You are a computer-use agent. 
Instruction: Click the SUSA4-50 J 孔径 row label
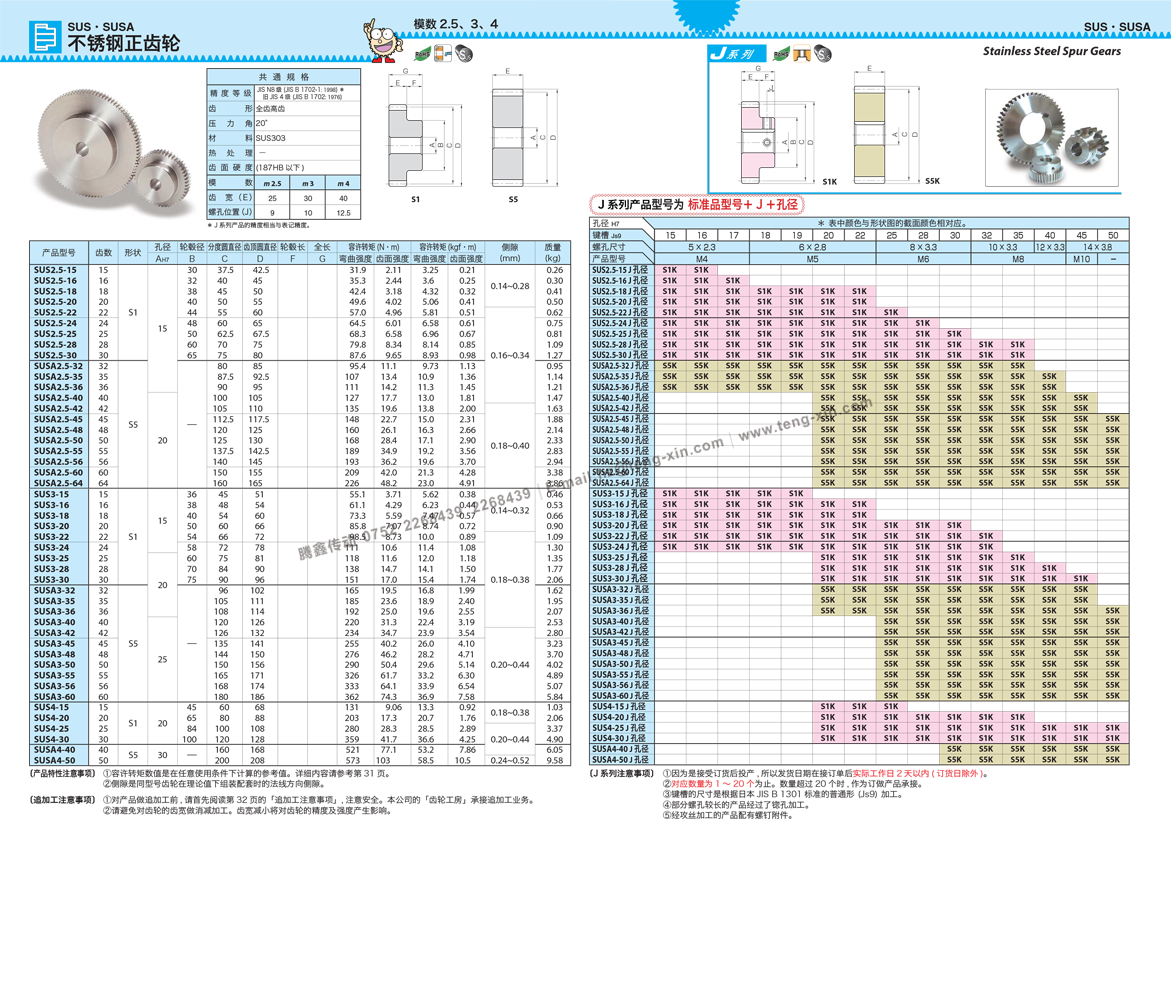(620, 760)
